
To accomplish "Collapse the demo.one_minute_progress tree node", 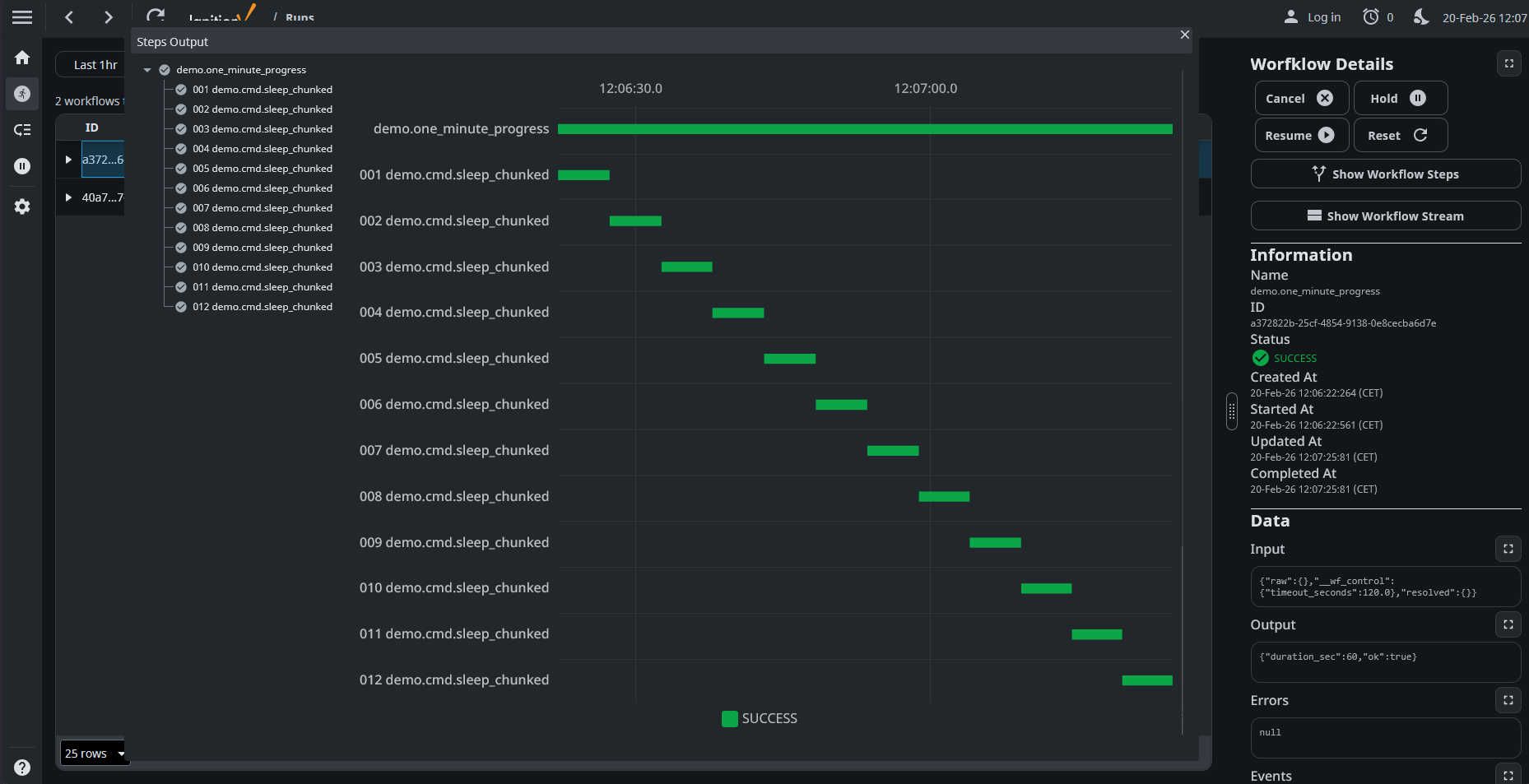I will coord(147,70).
